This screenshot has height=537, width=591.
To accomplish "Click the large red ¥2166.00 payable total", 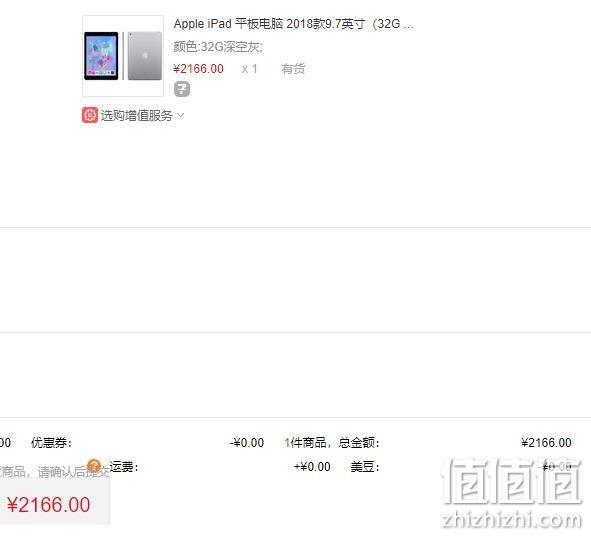I will point(49,505).
